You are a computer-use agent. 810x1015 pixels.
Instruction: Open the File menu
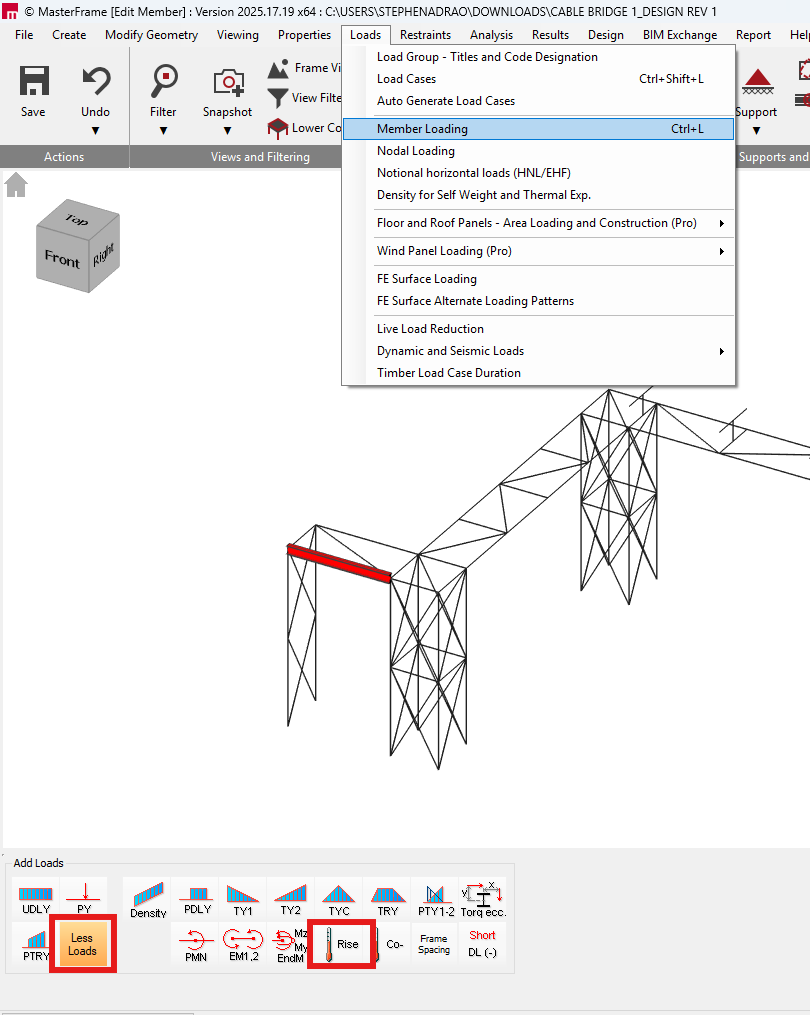[24, 35]
